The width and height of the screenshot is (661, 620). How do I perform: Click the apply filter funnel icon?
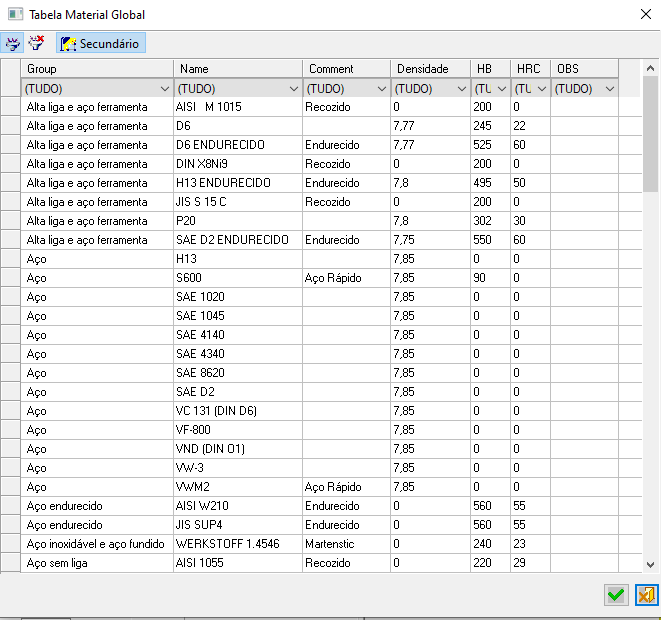point(12,43)
